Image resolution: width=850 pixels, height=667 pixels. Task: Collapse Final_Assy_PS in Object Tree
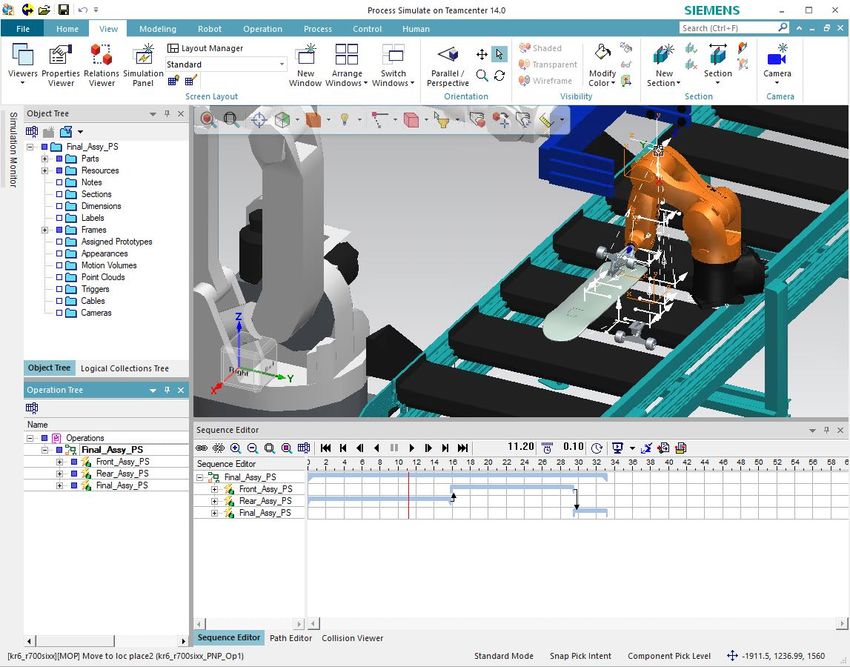[30, 147]
